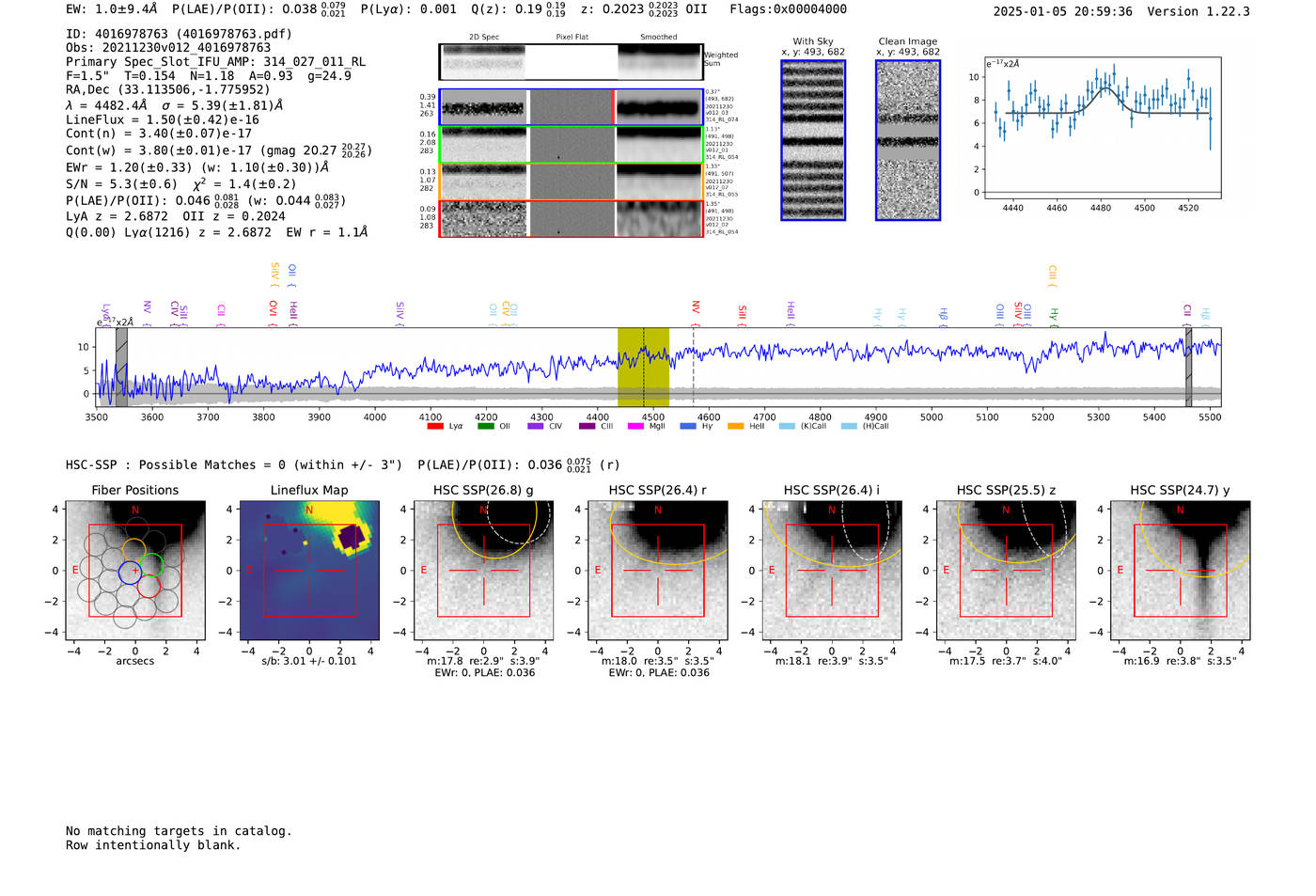Select the green-bordered fiber Pixel Flat panel
Viewport: 1316px width, 896px height.
pos(572,145)
